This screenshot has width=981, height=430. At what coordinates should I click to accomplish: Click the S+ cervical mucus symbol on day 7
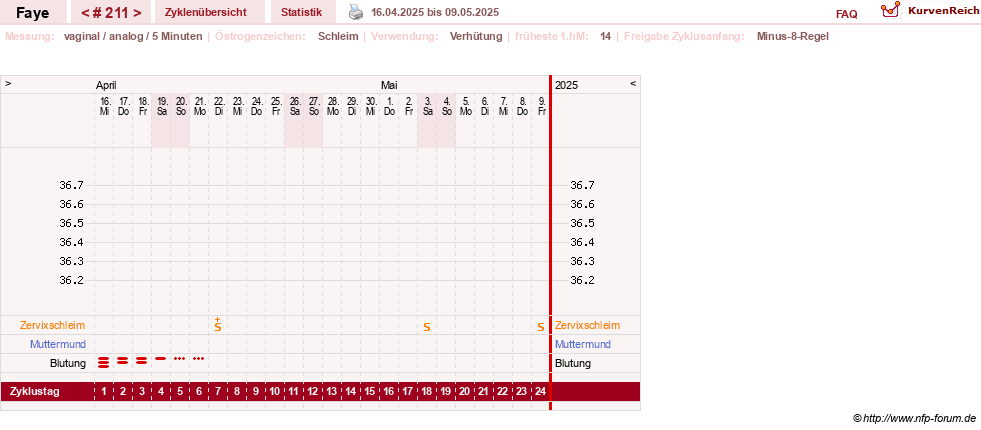click(218, 324)
